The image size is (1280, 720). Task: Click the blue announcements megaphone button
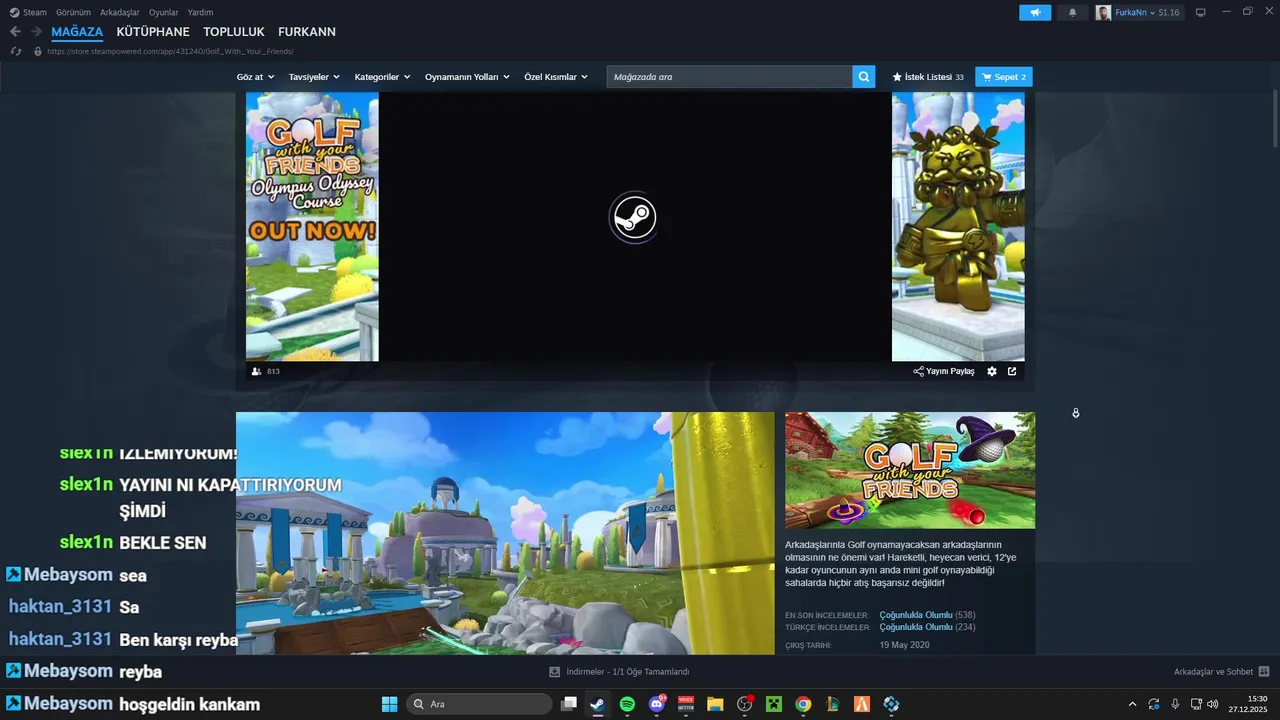[x=1035, y=12]
